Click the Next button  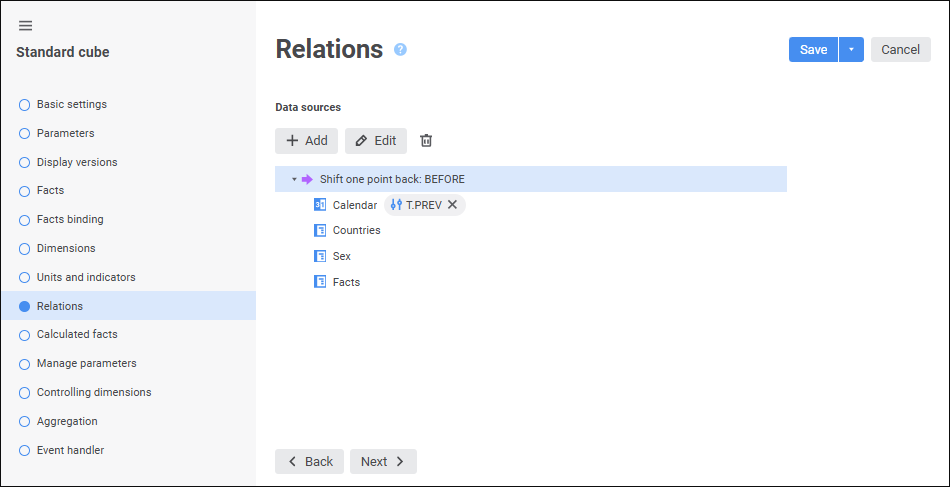click(x=383, y=461)
